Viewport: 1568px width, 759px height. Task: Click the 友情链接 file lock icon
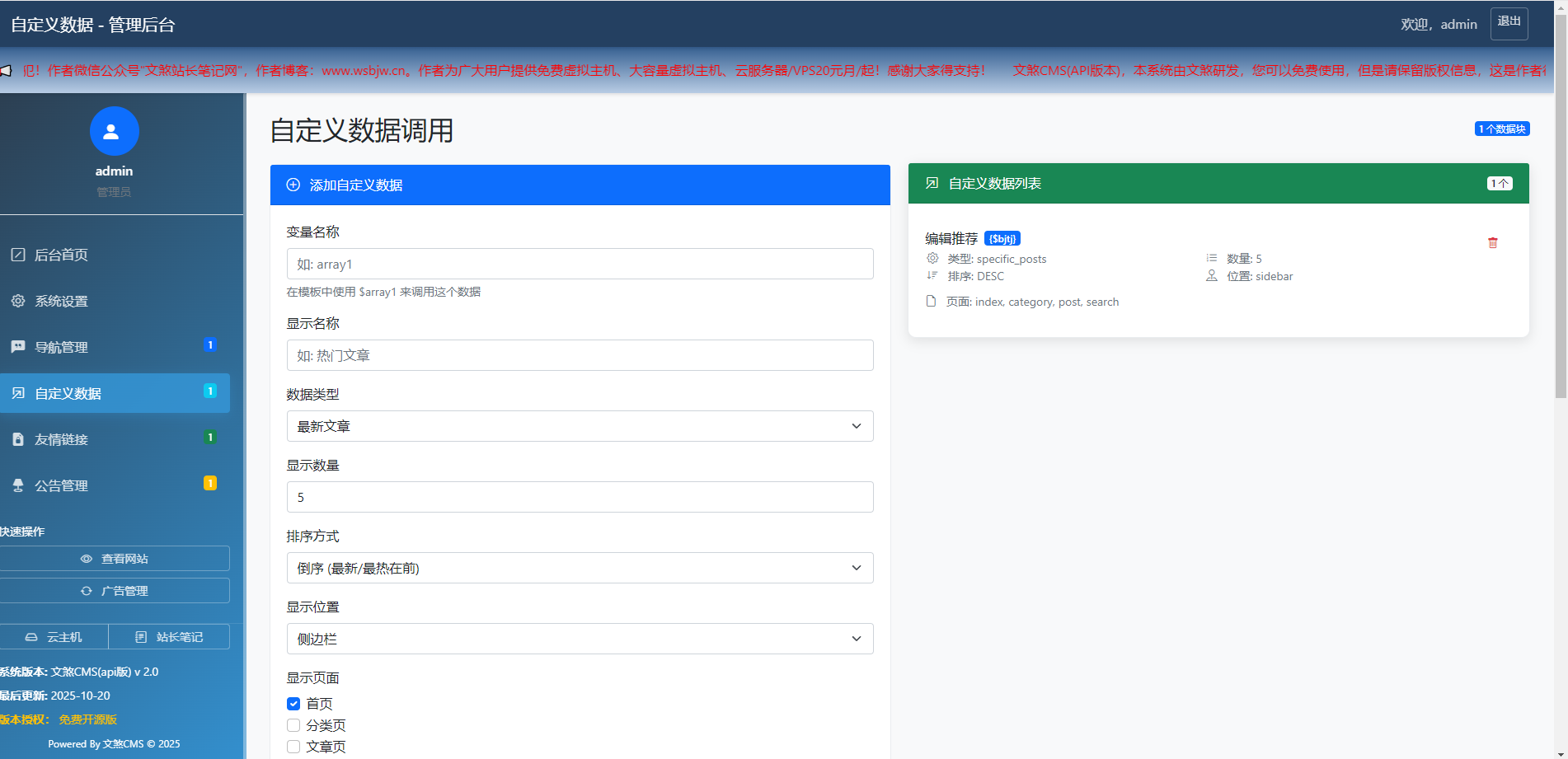point(18,439)
